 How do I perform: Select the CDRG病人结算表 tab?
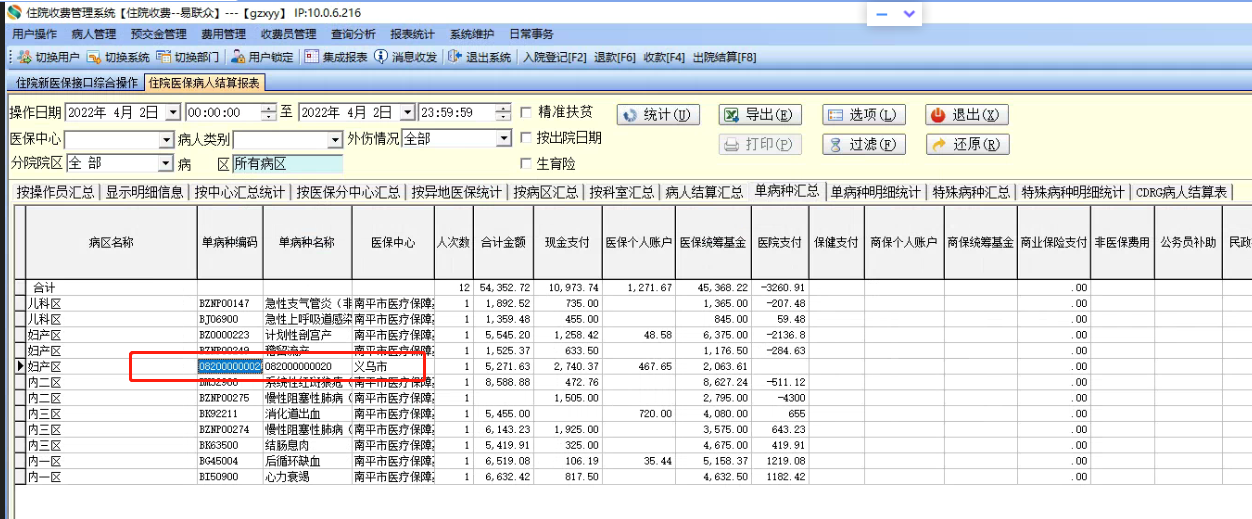pos(1182,193)
